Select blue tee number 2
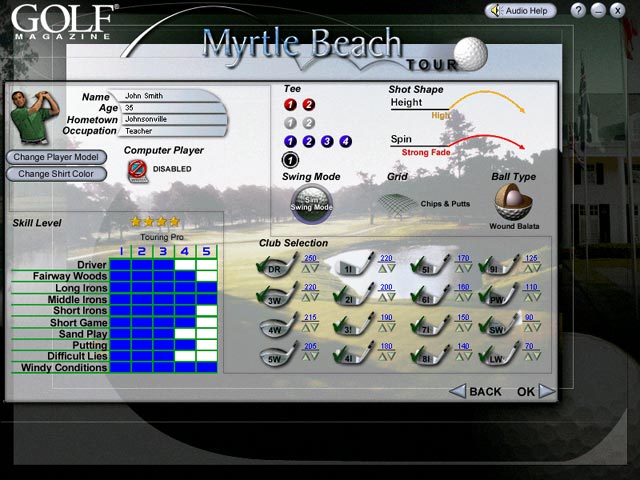Viewport: 640px width, 480px height. pos(309,142)
